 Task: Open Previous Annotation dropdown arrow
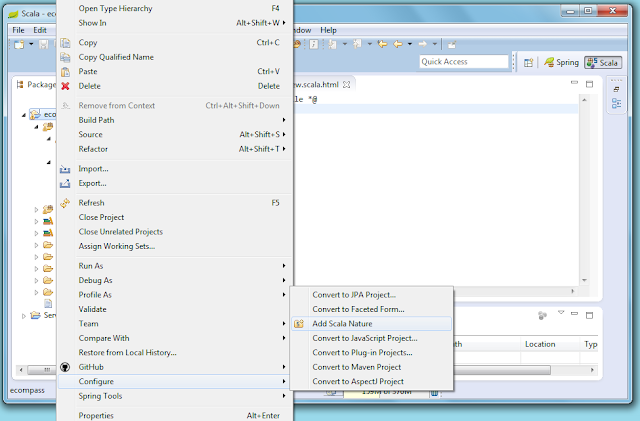[x=369, y=44]
